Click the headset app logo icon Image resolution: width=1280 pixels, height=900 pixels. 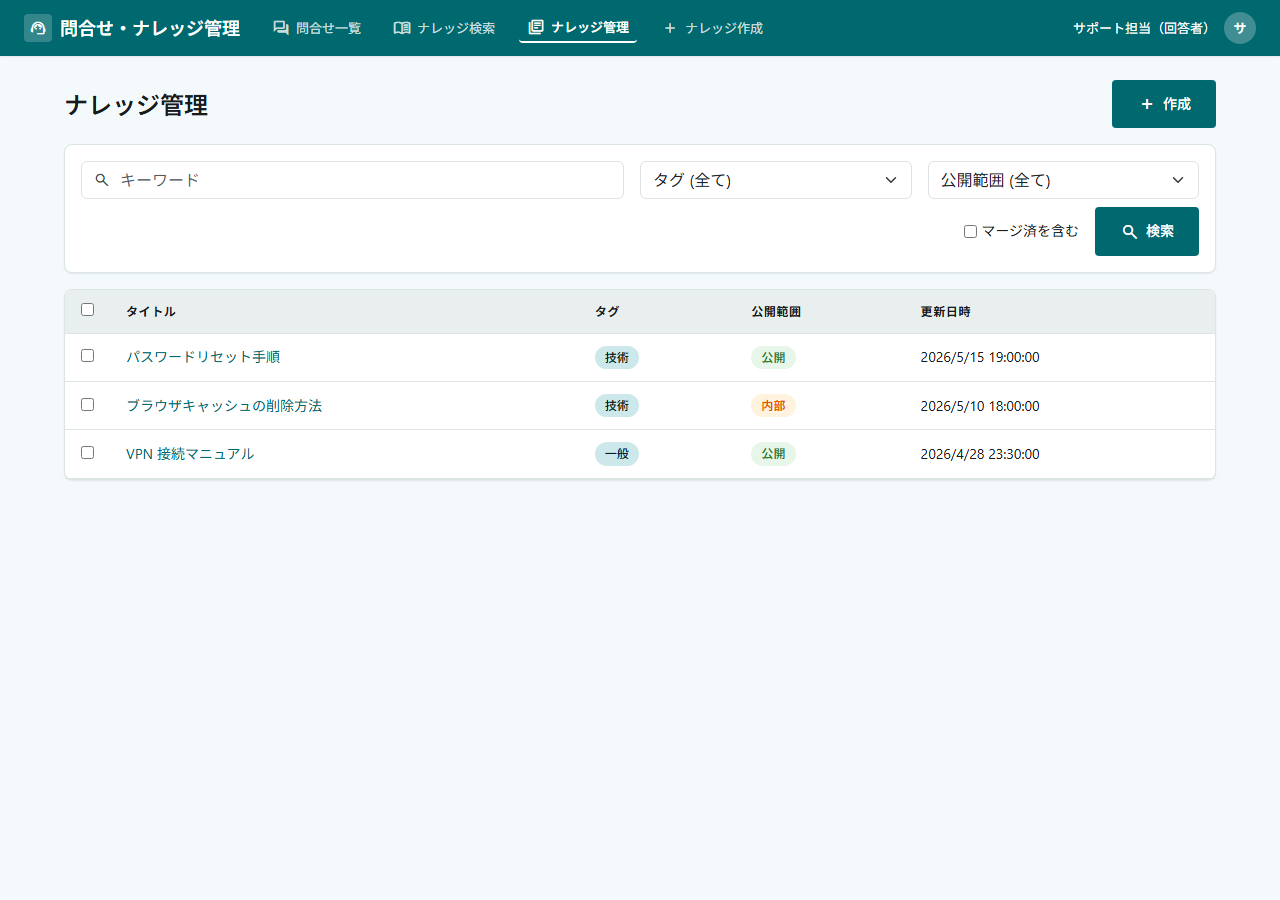point(38,28)
